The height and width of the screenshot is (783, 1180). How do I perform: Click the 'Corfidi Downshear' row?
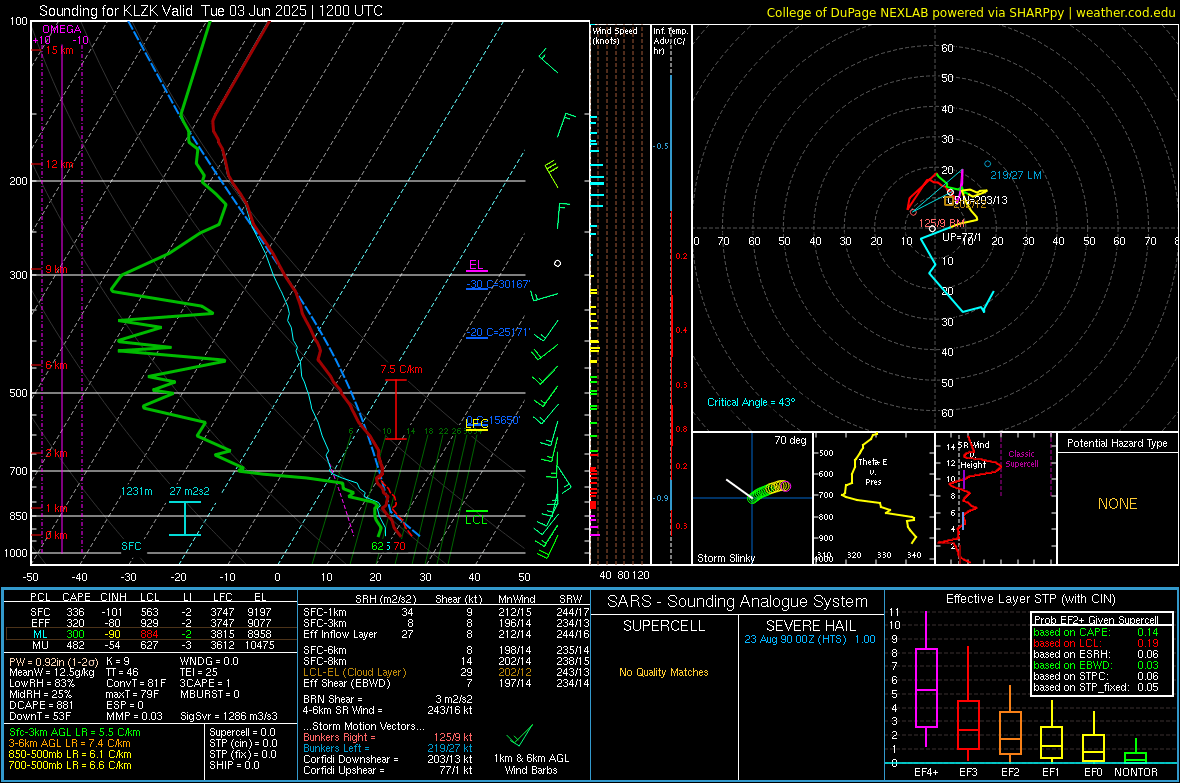point(388,759)
